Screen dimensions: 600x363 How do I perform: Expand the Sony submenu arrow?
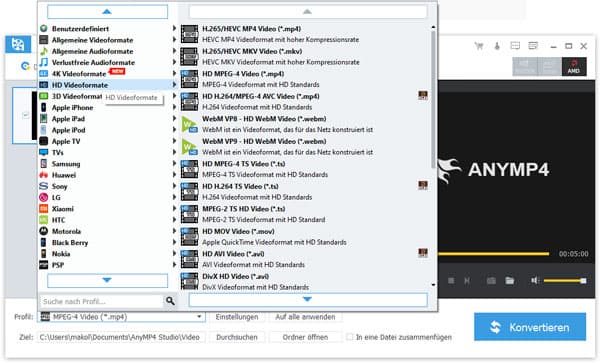[174, 186]
